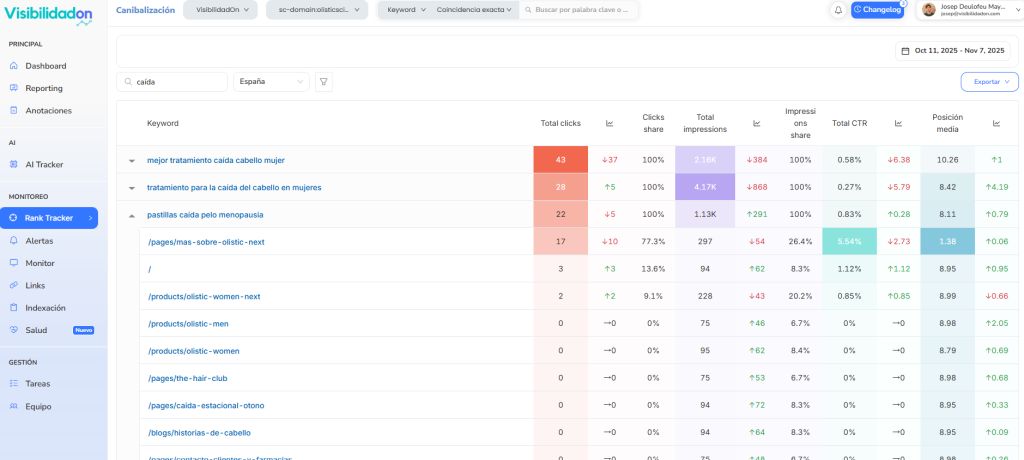
Task: Click the filter funnel icon
Action: tap(323, 82)
